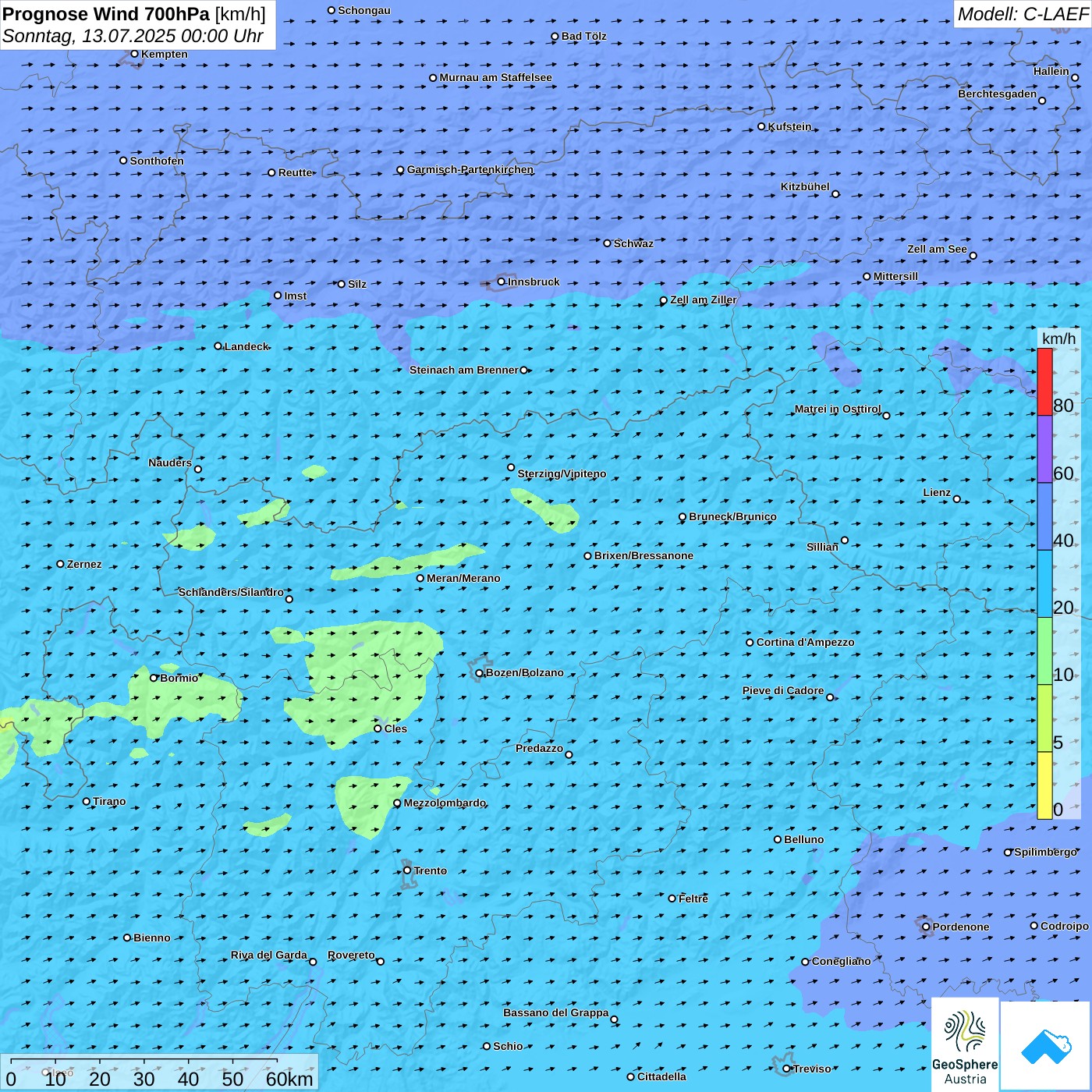
Task: Click the Nauders location dot
Action: 198,469
